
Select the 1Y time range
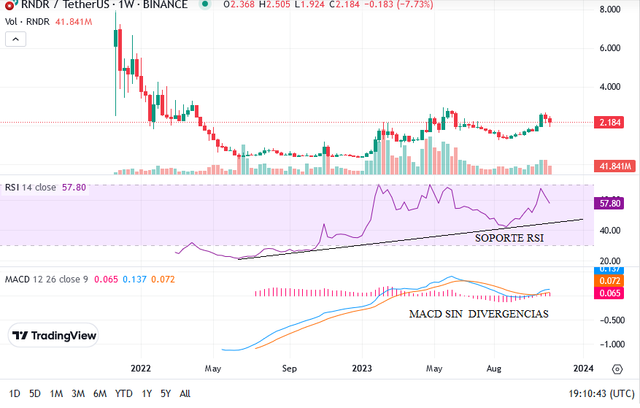pyautogui.click(x=147, y=394)
